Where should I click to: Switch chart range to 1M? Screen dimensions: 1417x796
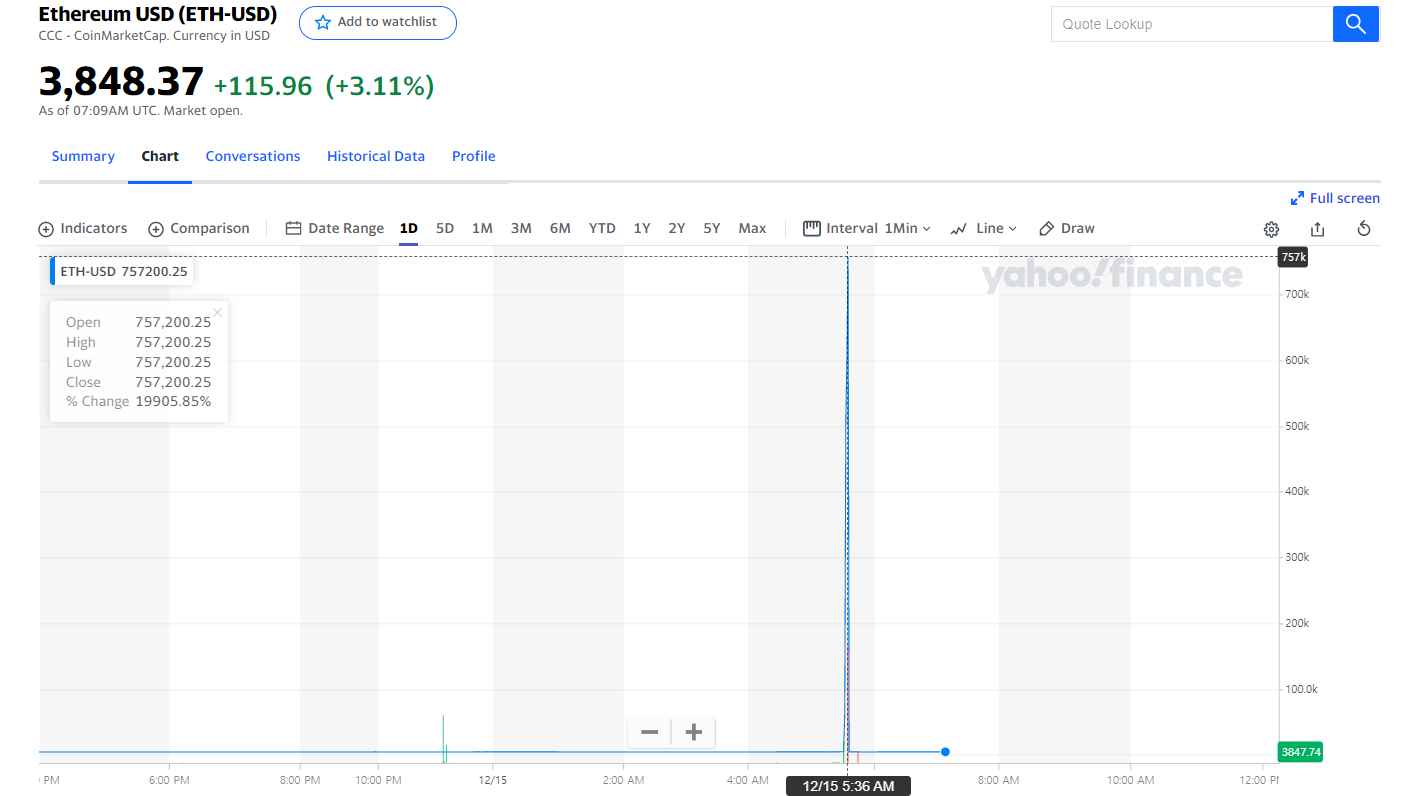click(x=482, y=228)
